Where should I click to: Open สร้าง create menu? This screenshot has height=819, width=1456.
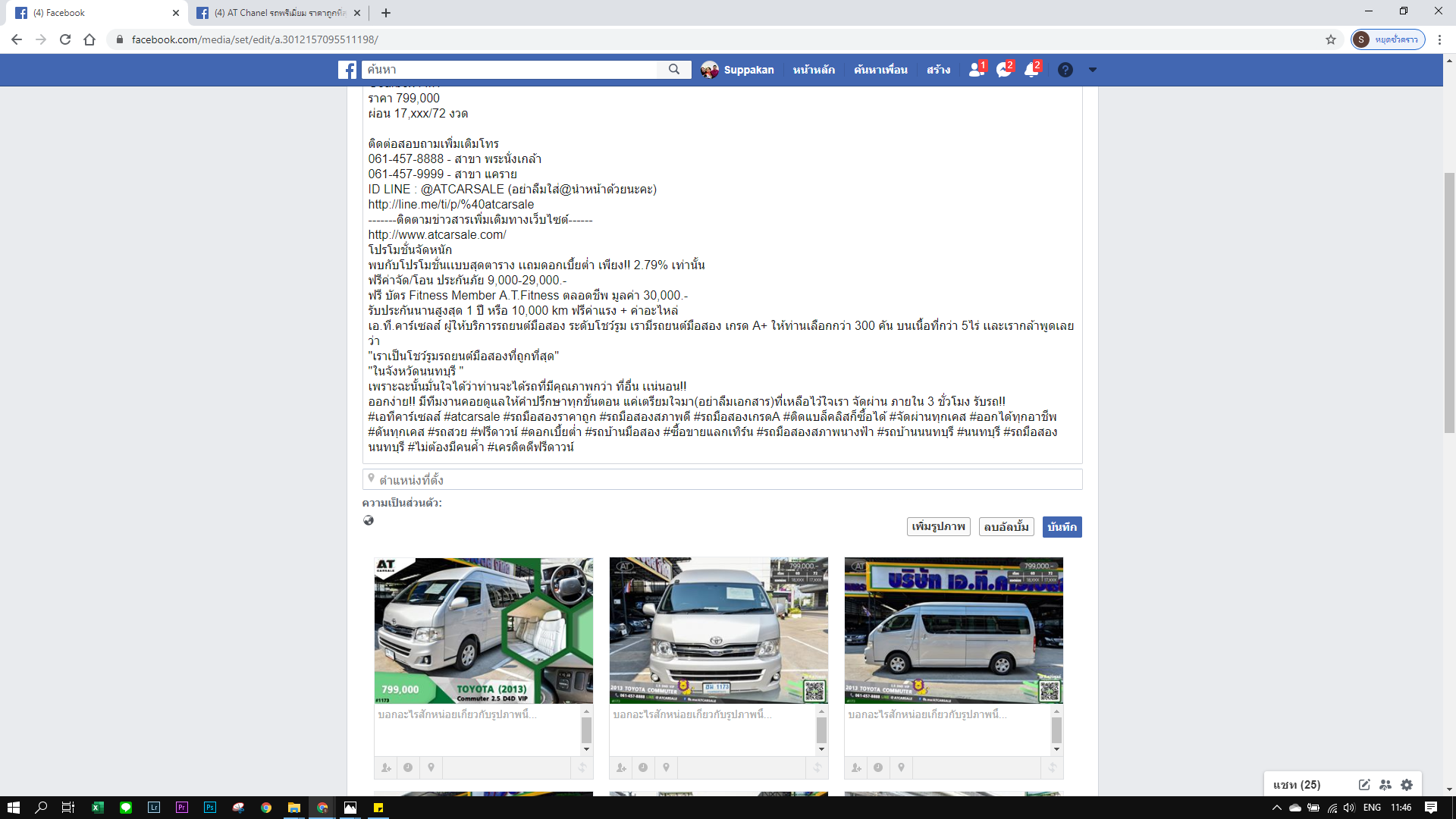tap(938, 70)
